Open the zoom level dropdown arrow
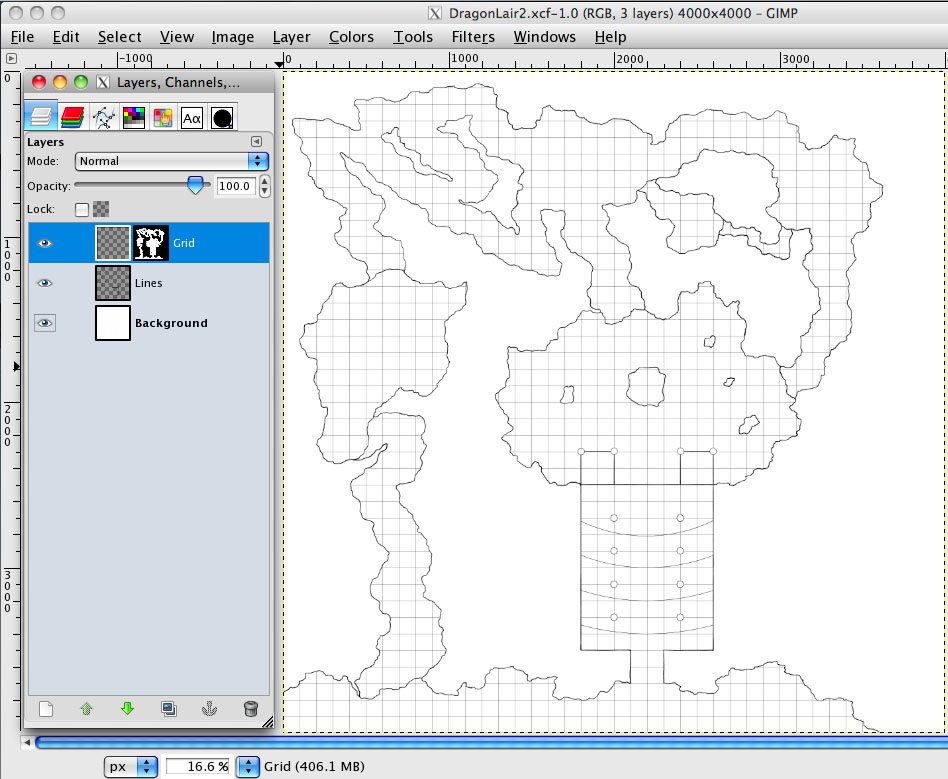This screenshot has height=779, width=948. (x=247, y=767)
